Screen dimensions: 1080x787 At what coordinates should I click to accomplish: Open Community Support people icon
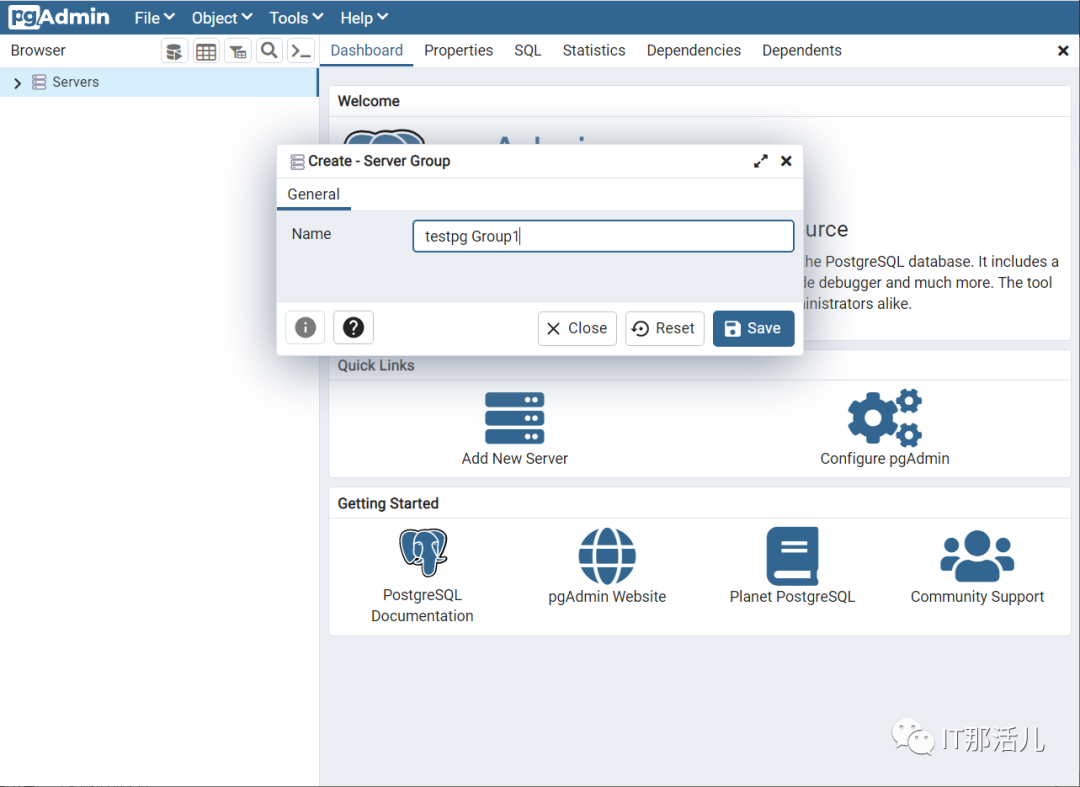coord(977,556)
